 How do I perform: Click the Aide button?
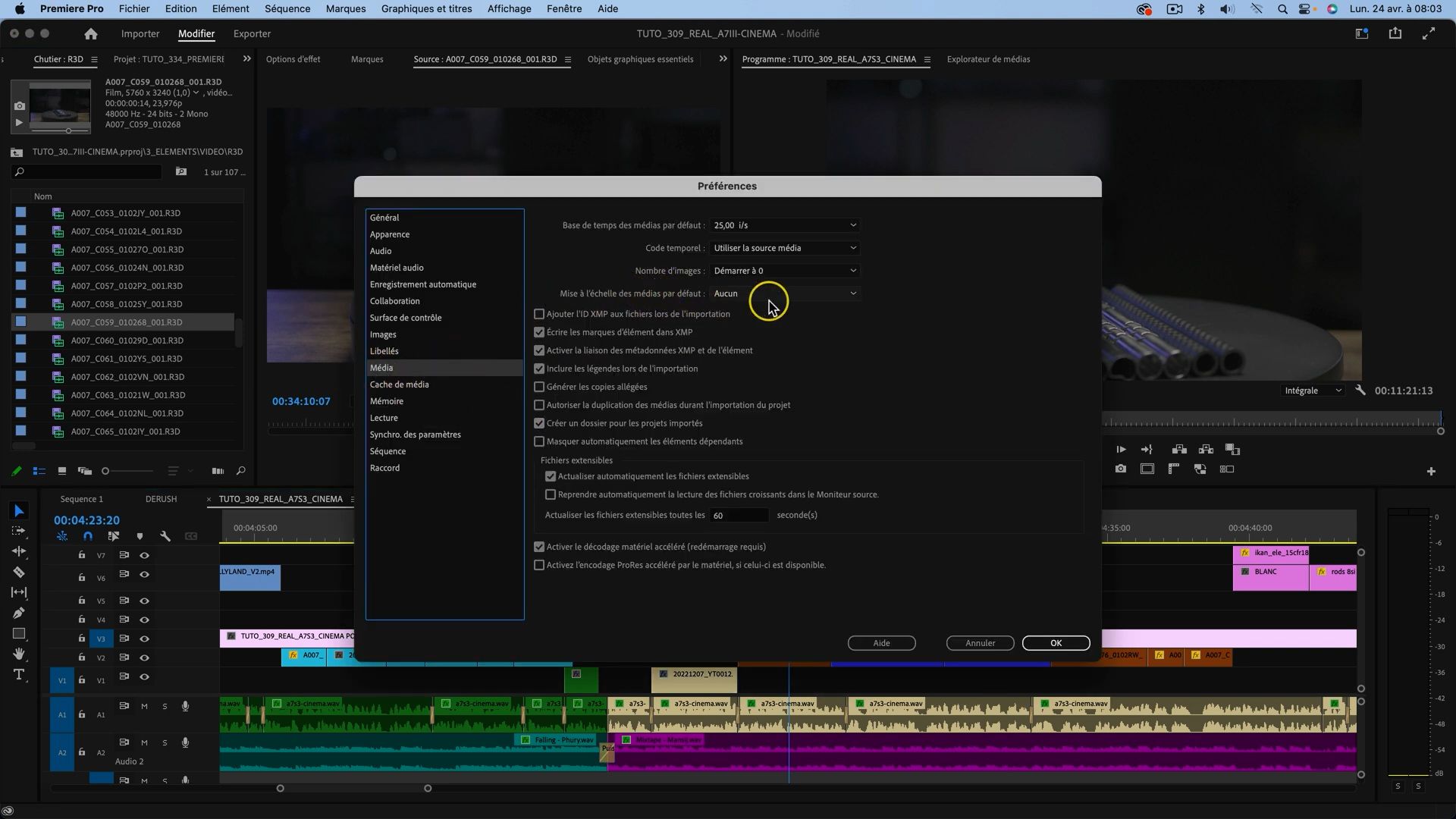click(x=881, y=643)
